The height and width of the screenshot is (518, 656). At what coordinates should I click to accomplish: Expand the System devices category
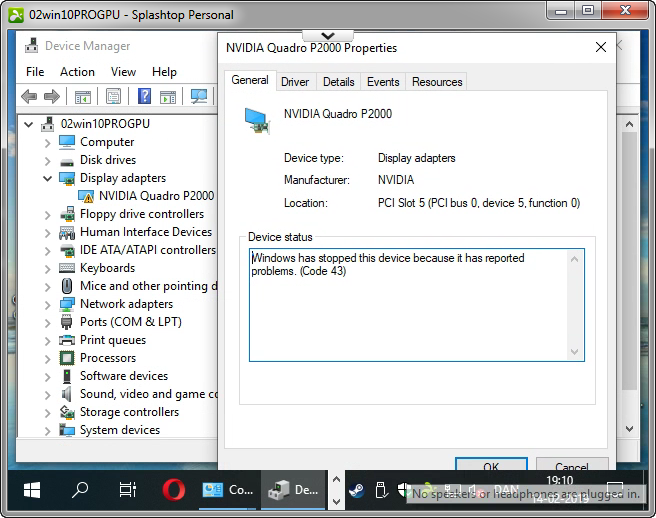click(x=47, y=431)
